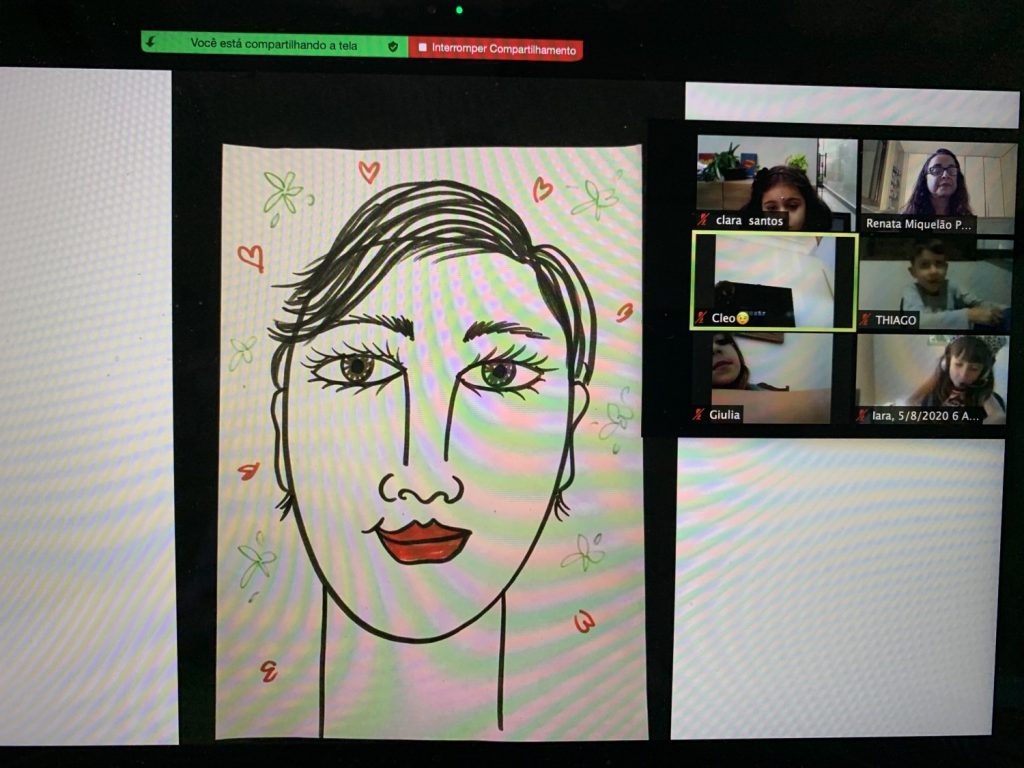Select THIAGO video thumbnail
Image resolution: width=1024 pixels, height=768 pixels.
point(936,283)
